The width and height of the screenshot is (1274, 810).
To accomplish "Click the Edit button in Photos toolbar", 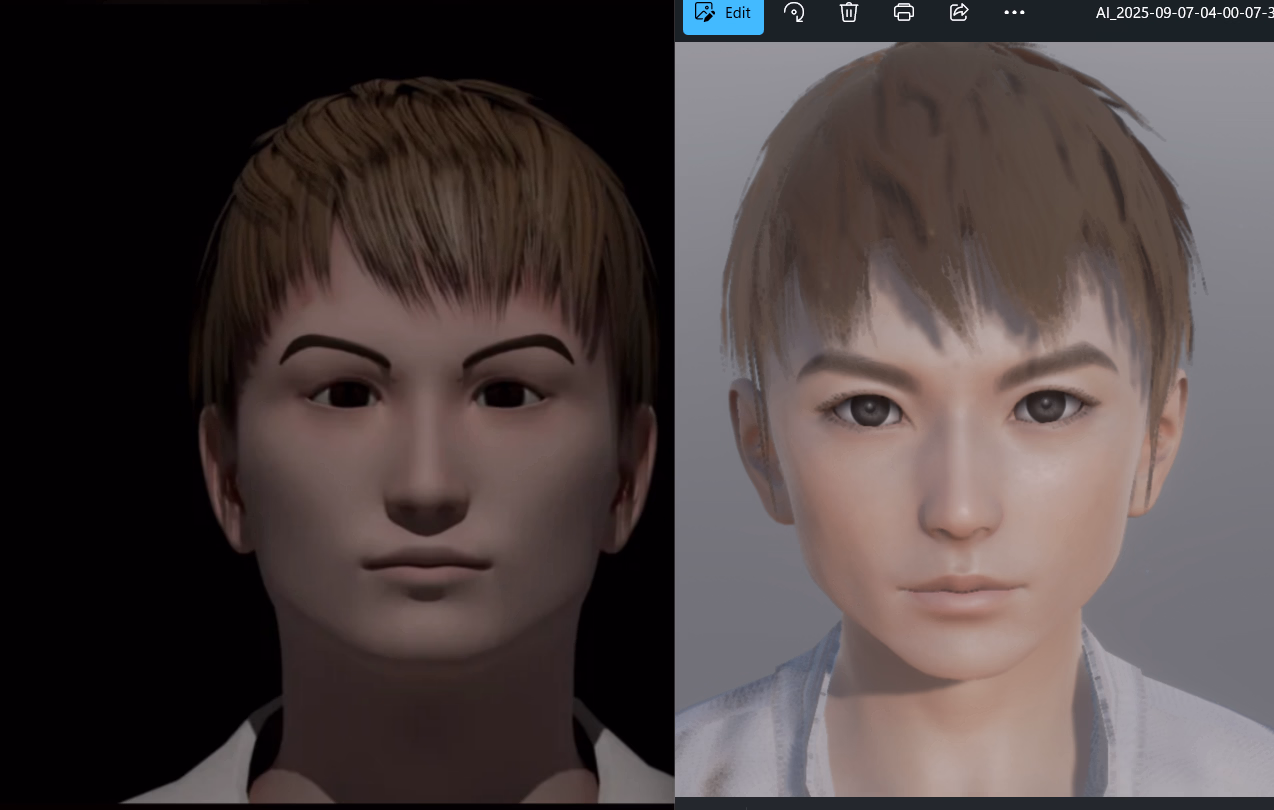I will coord(723,14).
